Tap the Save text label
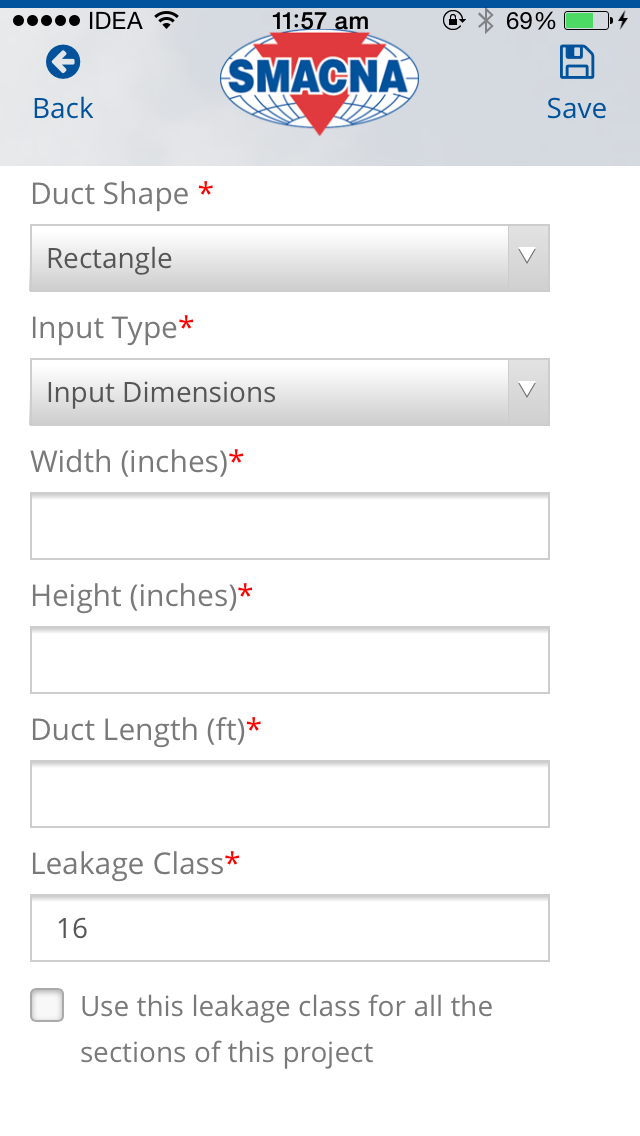The image size is (640, 1136). (x=576, y=108)
